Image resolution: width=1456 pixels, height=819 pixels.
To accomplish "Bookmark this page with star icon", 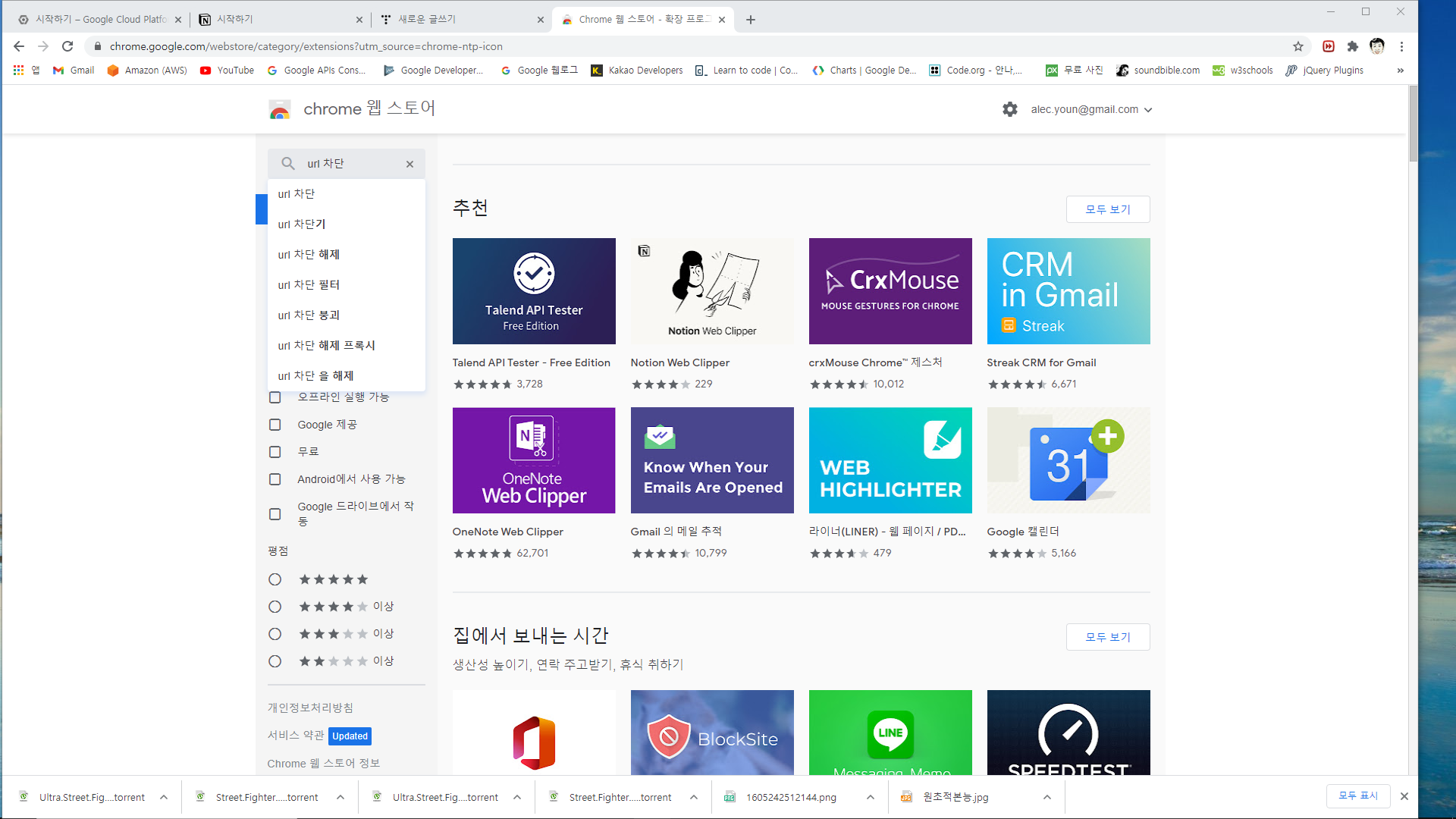I will 1298,46.
